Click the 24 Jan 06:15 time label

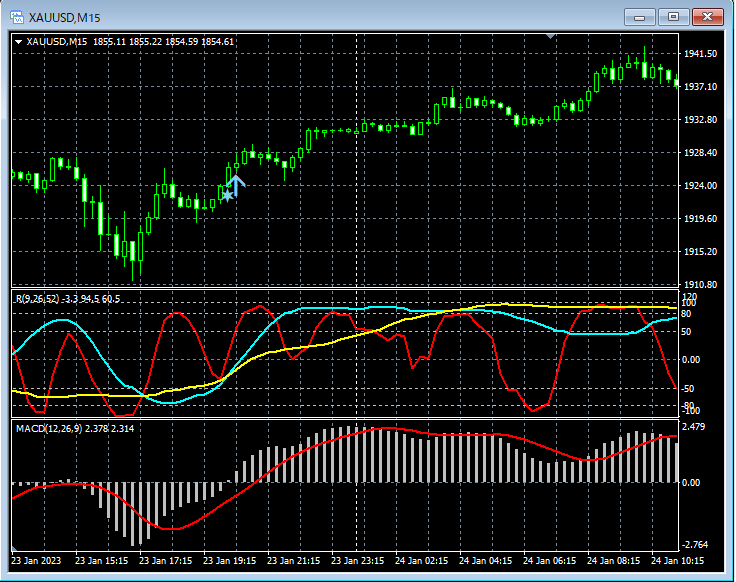(x=550, y=561)
